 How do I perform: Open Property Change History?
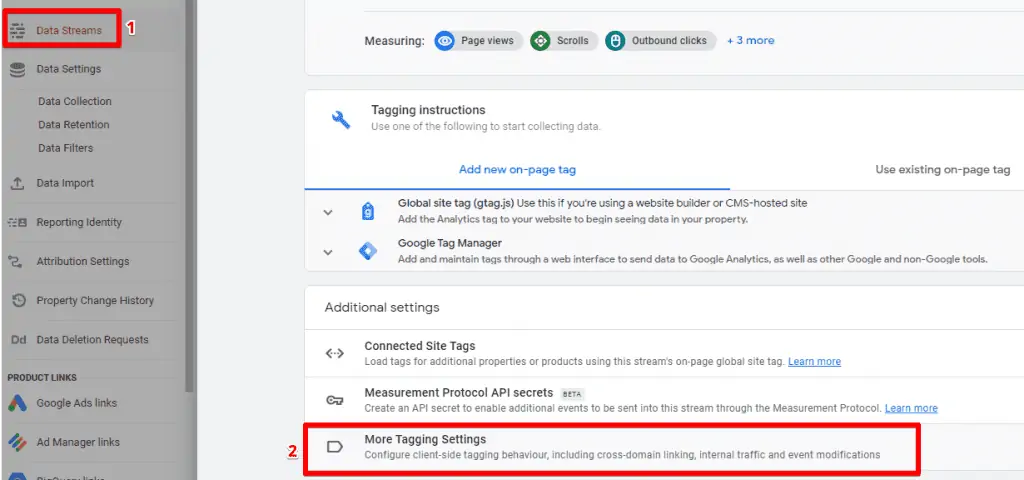[x=95, y=300]
